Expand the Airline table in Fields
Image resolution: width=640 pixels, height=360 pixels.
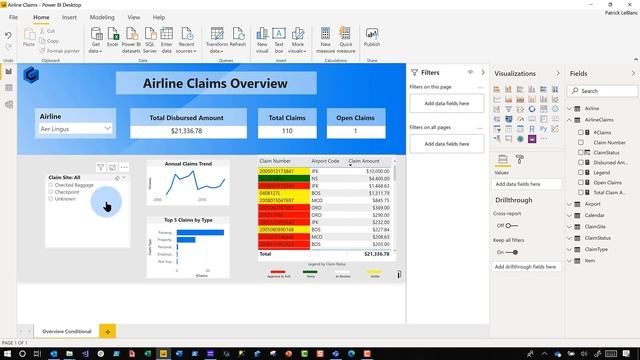[570, 109]
